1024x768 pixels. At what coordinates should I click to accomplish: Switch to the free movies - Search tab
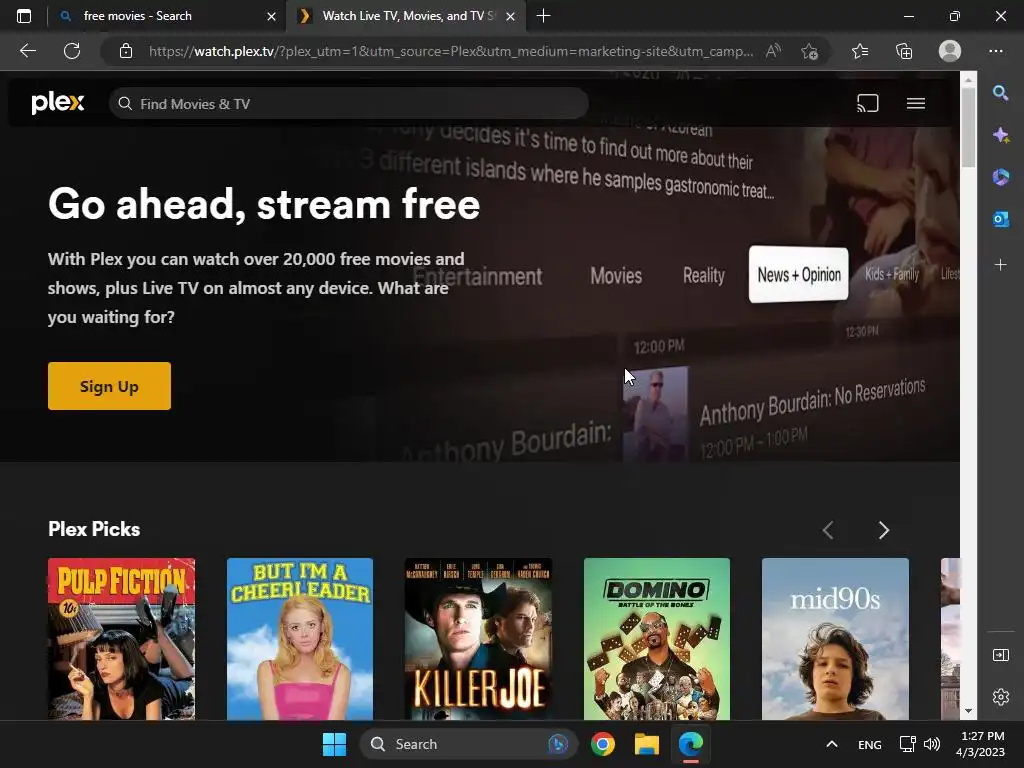(167, 16)
